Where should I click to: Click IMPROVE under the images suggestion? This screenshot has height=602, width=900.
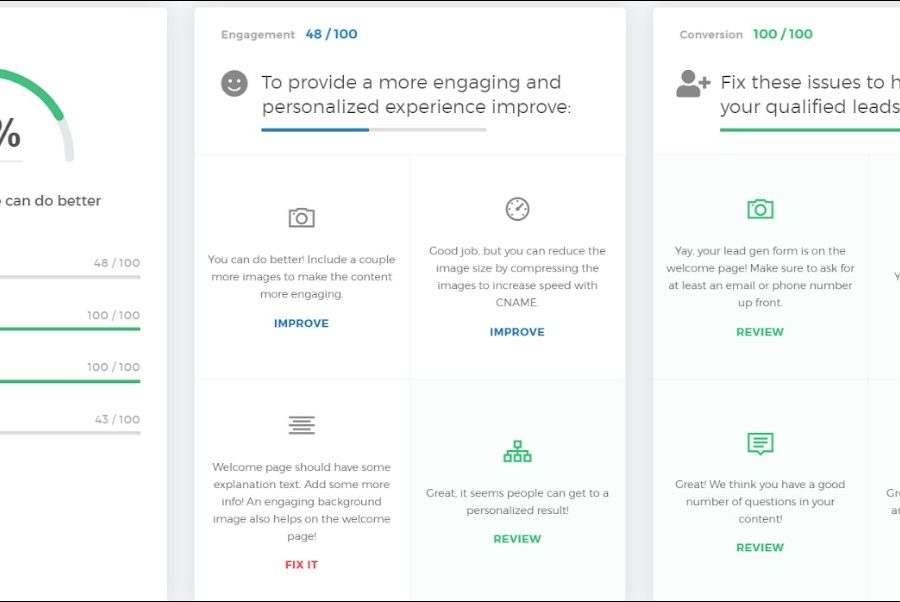point(301,324)
